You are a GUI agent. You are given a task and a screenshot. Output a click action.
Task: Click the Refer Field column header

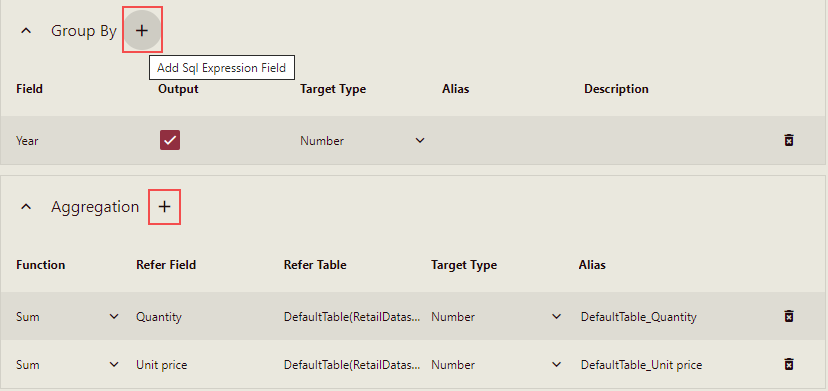coord(166,265)
